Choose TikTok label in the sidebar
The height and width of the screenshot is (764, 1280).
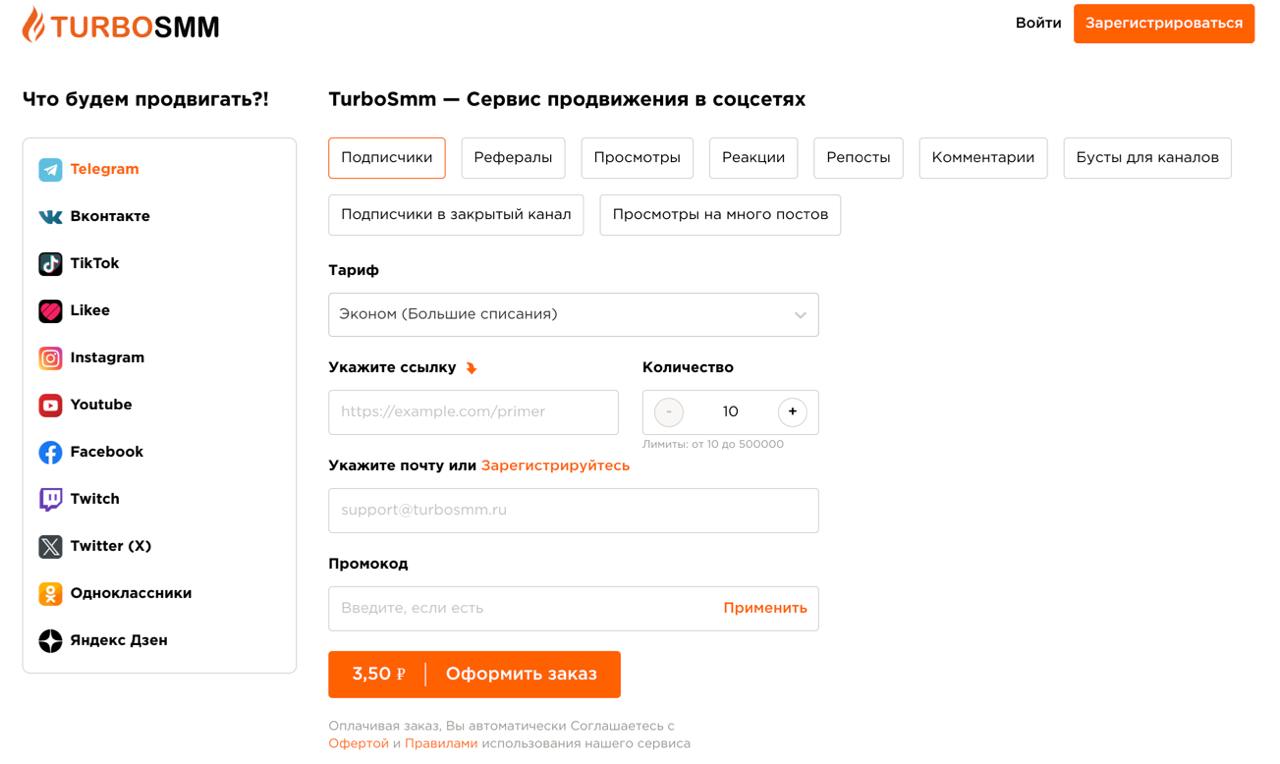pos(94,263)
